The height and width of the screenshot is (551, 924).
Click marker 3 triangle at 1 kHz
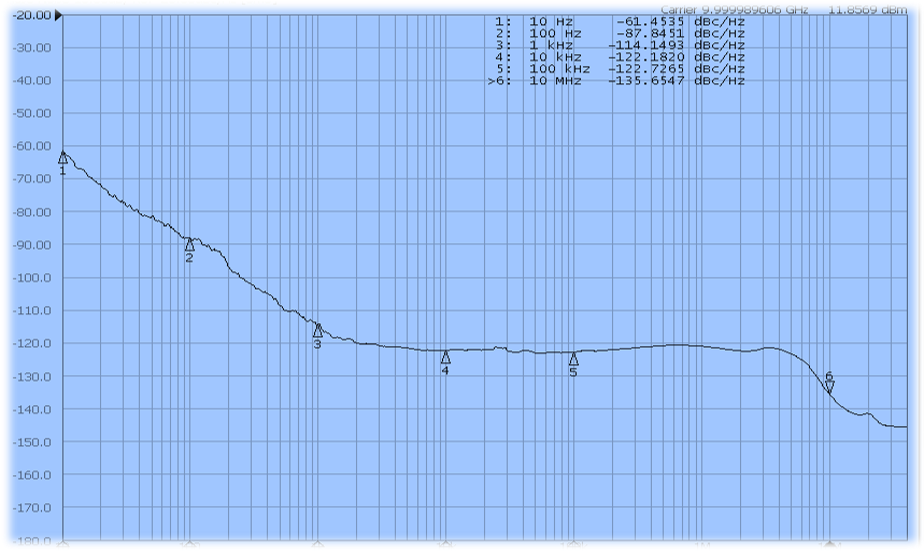pyautogui.click(x=317, y=330)
